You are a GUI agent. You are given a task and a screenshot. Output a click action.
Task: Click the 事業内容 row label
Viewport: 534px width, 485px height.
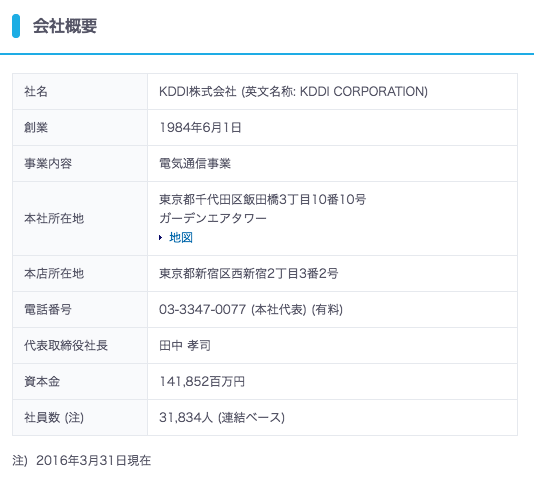click(x=48, y=163)
